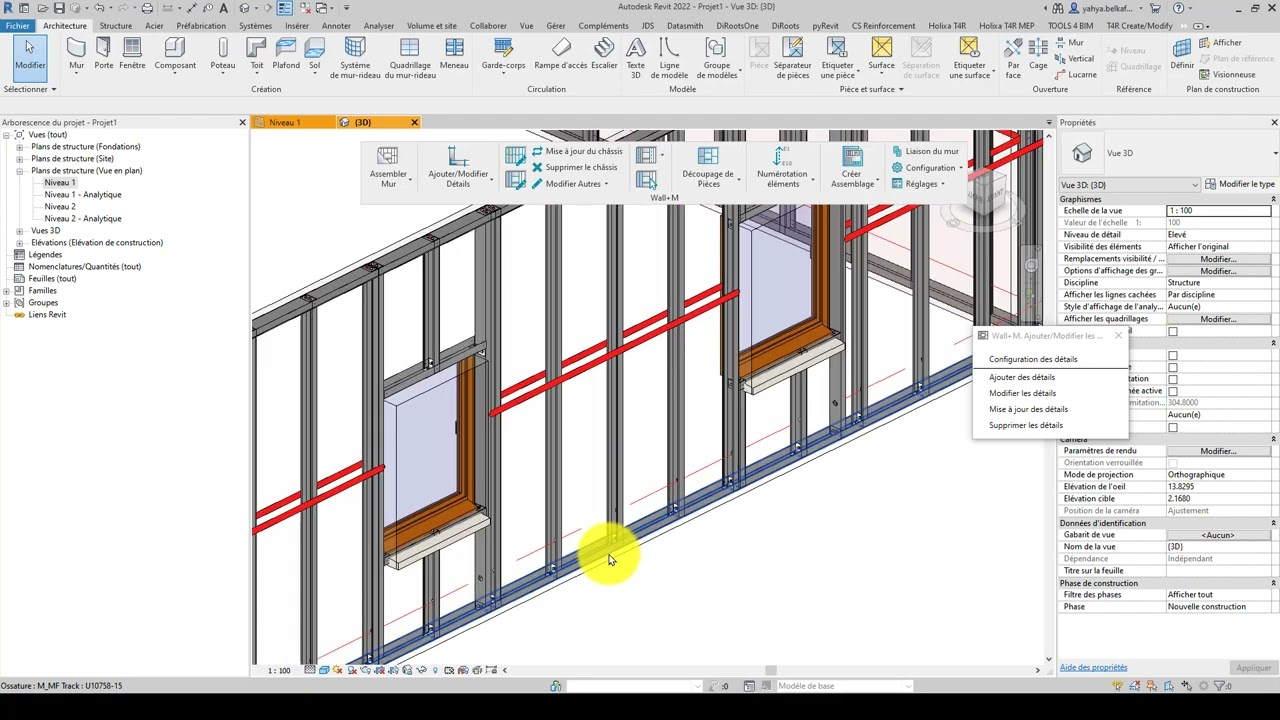This screenshot has width=1280, height=720.
Task: Click Modifier button for Paramètres de rendu
Action: tap(1218, 451)
